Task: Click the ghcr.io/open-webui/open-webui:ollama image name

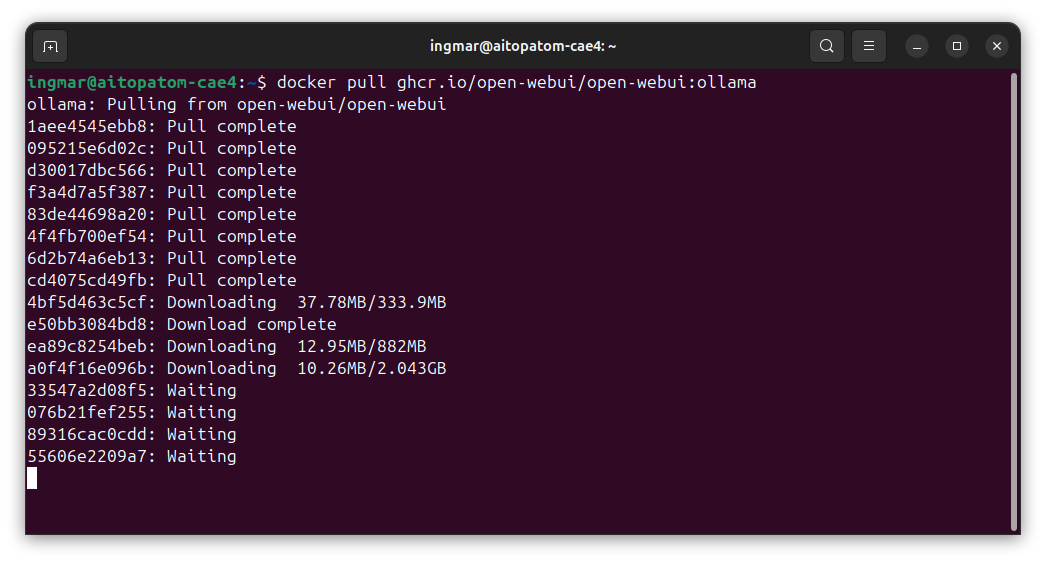Action: coord(566,82)
